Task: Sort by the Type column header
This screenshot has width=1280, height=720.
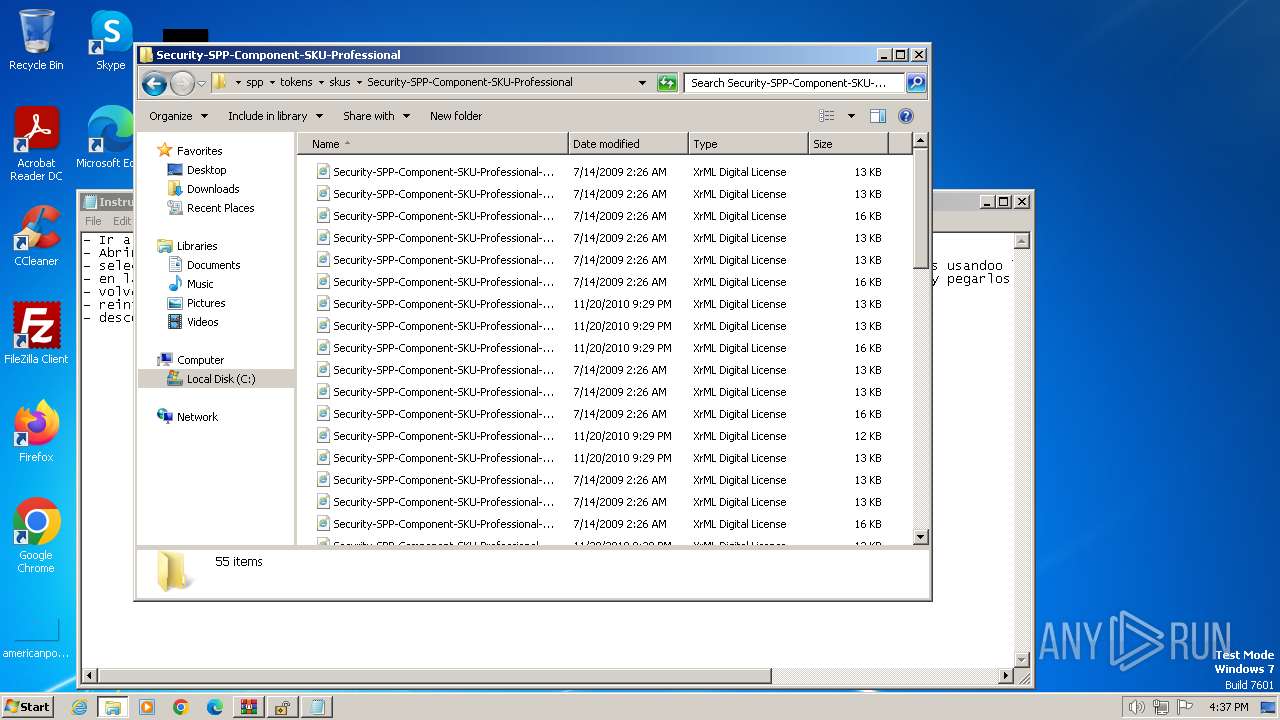Action: (x=748, y=144)
